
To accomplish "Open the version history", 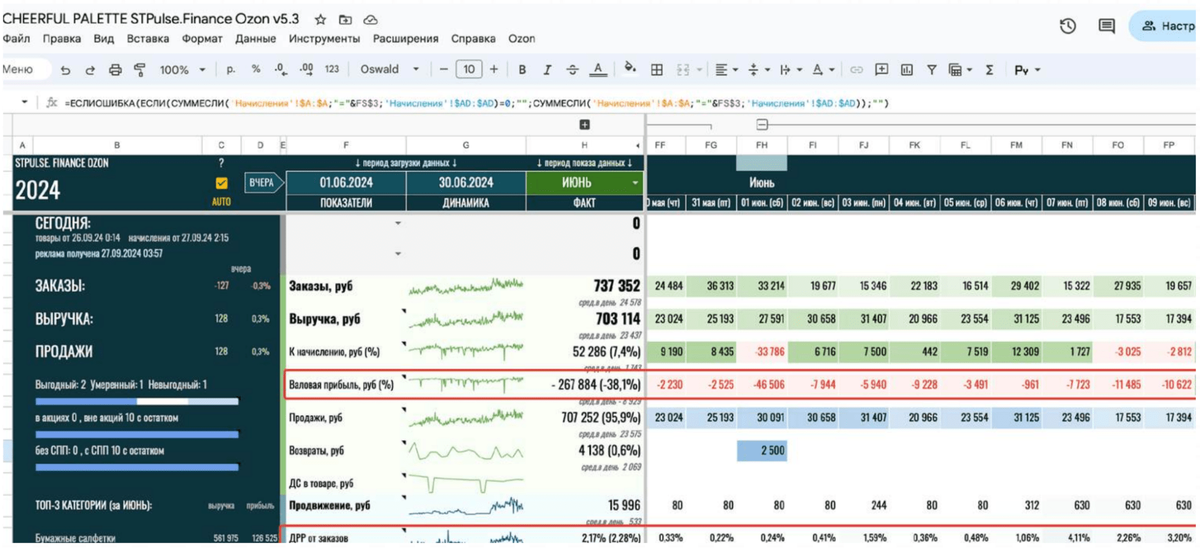I will click(x=1068, y=27).
